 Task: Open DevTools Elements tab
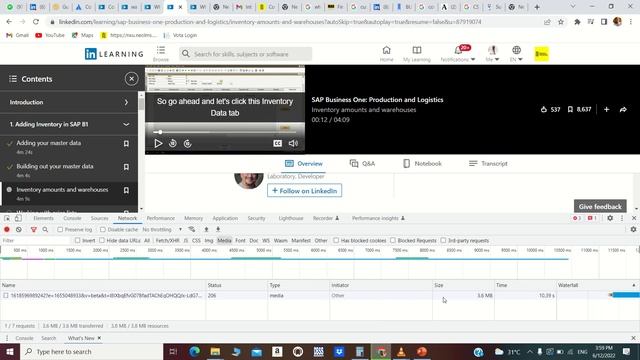[43, 218]
